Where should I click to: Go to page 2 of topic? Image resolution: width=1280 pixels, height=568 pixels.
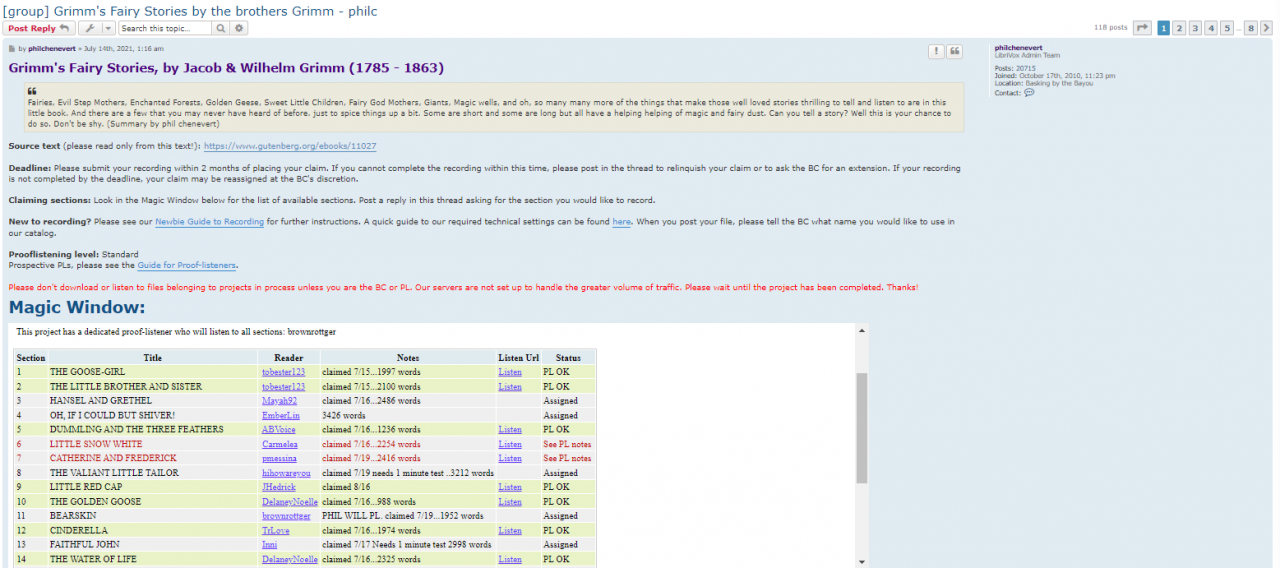(1180, 28)
